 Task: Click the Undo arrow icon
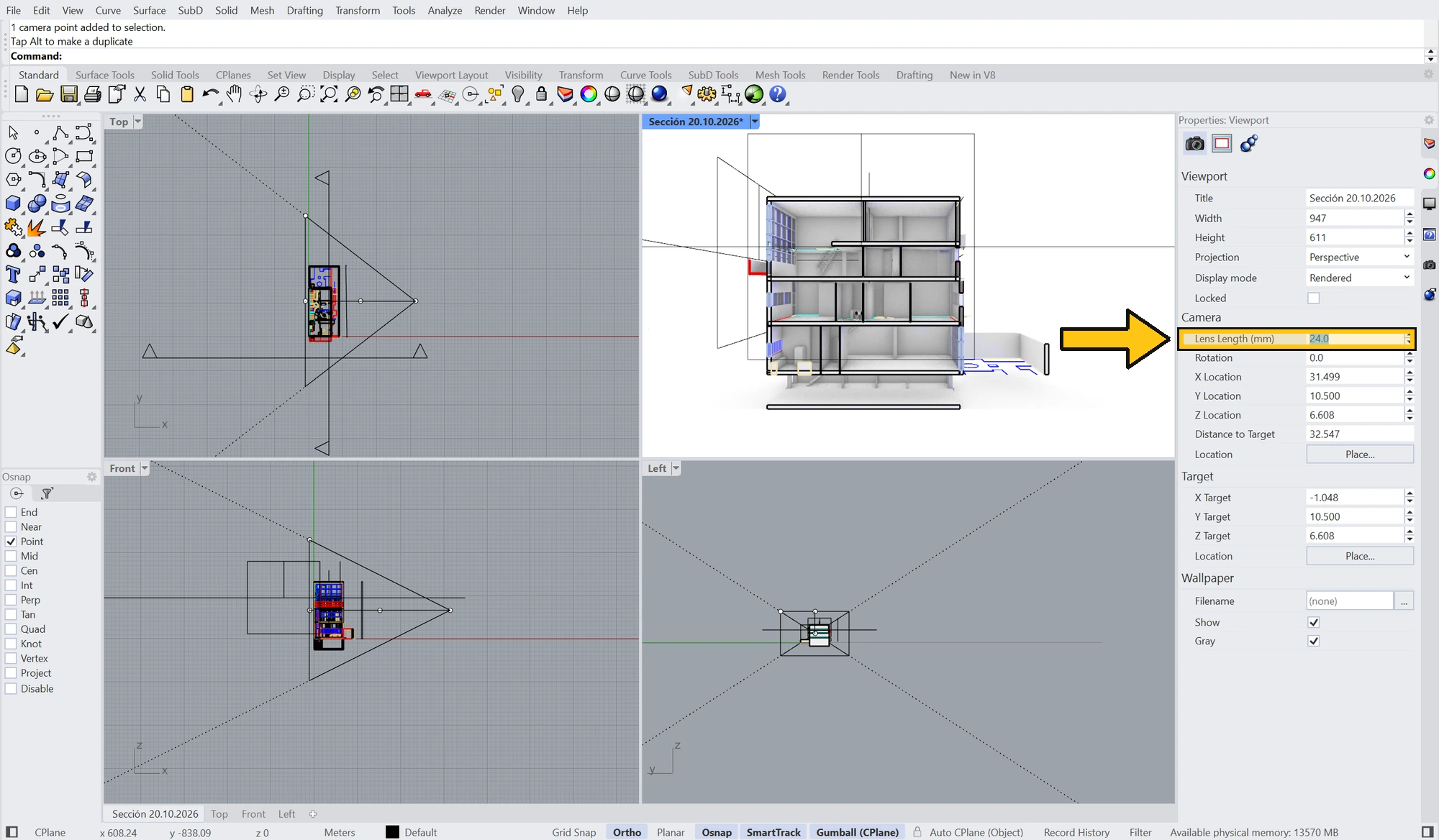(211, 94)
